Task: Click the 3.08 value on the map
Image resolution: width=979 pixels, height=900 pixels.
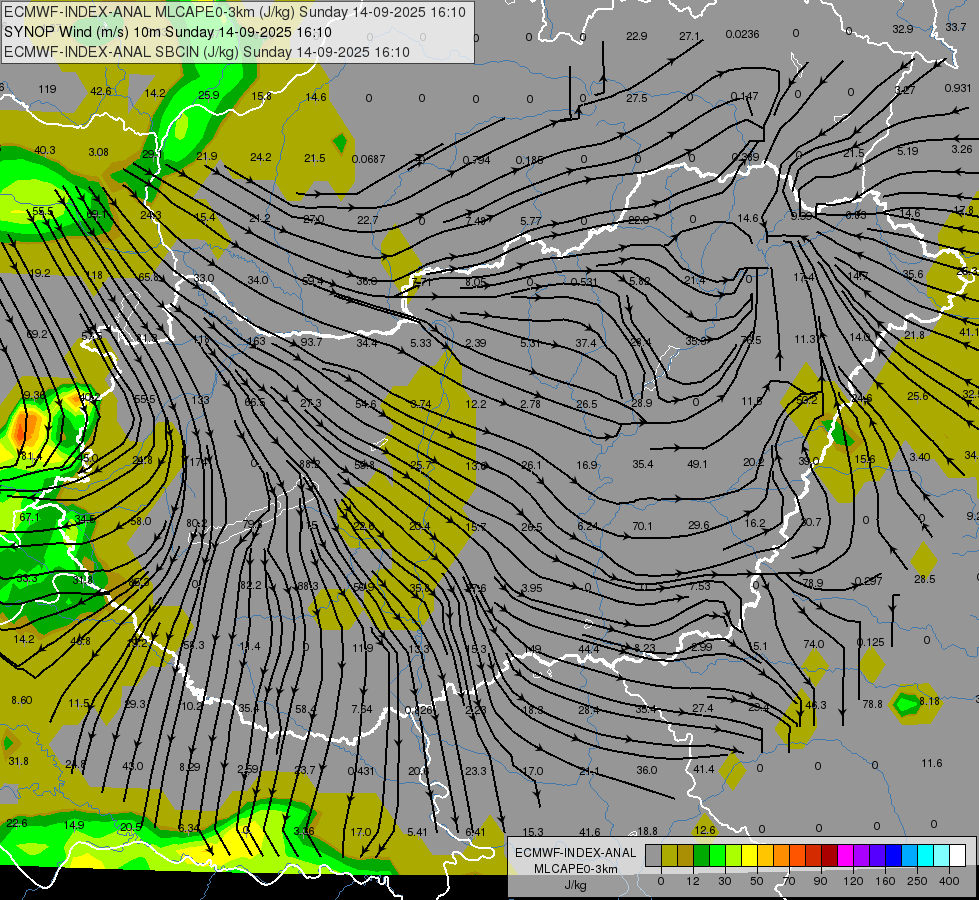Action: coord(99,152)
